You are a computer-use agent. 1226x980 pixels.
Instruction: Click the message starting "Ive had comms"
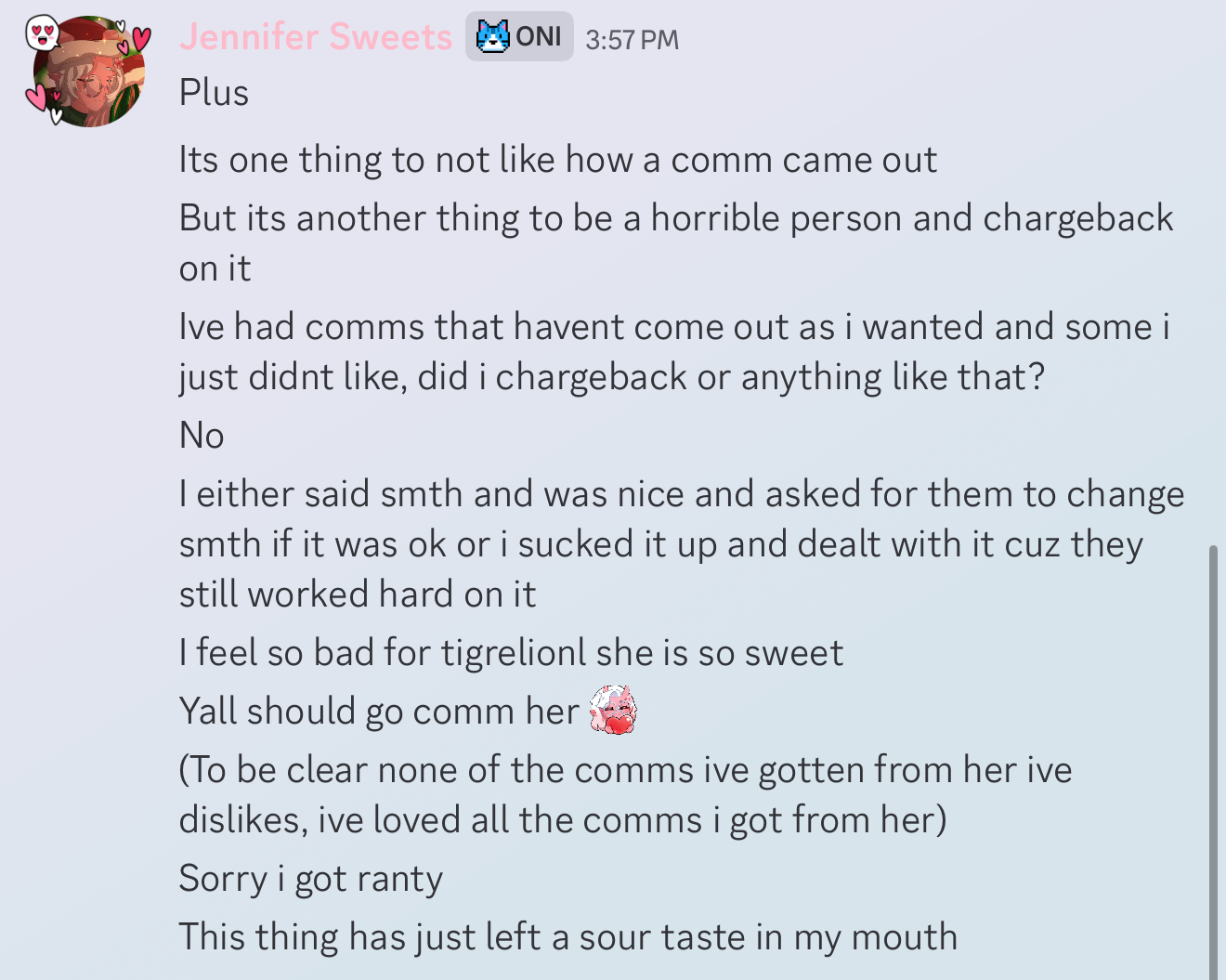[x=673, y=328]
